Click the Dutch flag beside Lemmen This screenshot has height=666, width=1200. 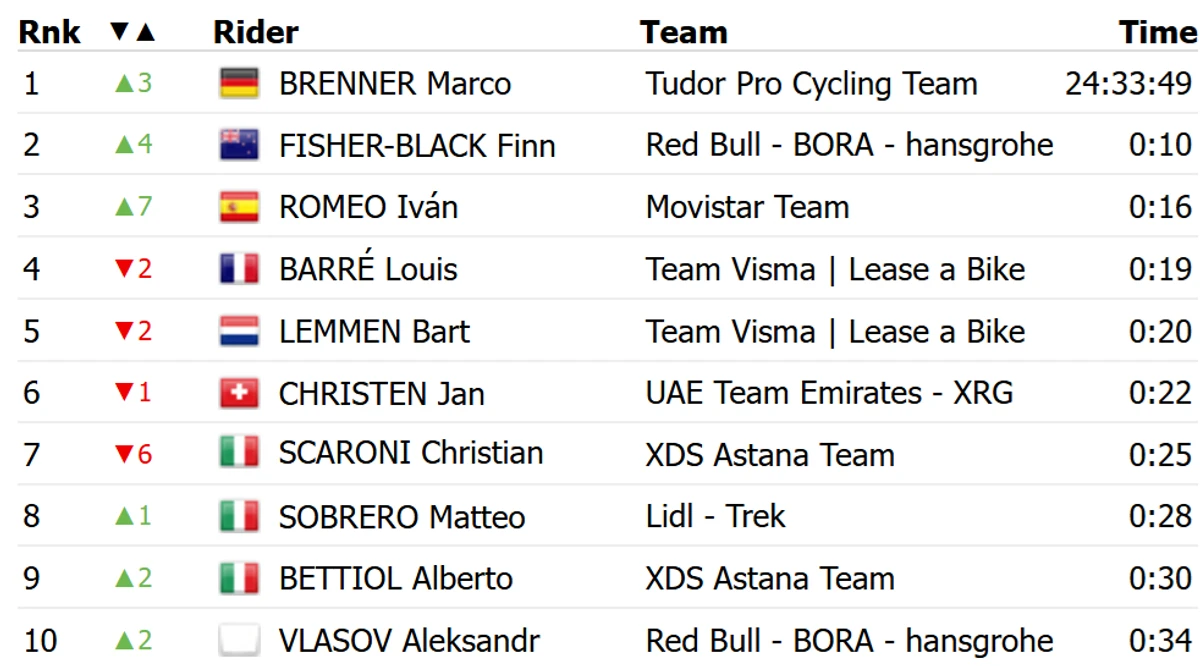(239, 331)
